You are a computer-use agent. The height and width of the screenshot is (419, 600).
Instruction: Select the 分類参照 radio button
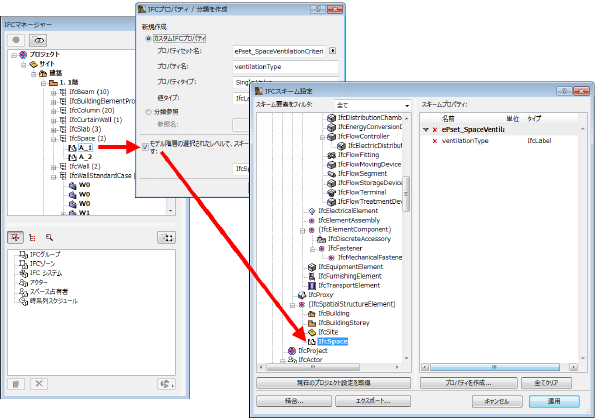pos(148,112)
